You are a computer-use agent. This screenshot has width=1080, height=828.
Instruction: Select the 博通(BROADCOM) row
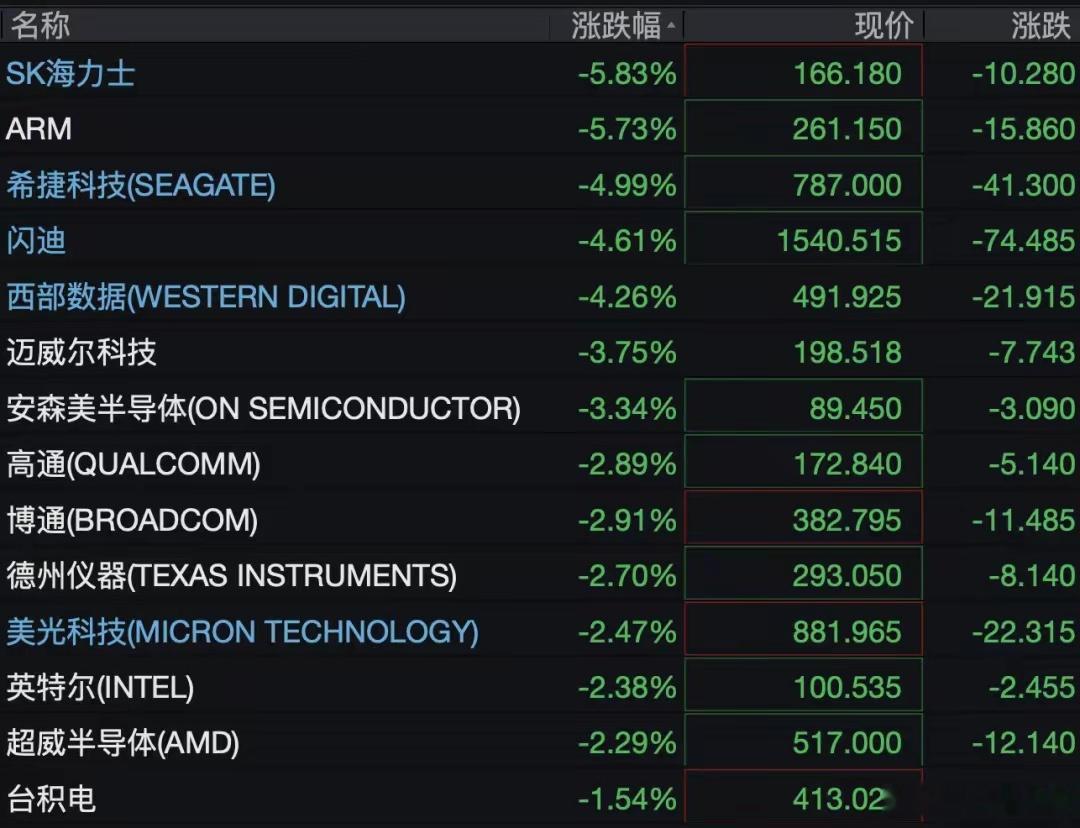[x=540, y=519]
